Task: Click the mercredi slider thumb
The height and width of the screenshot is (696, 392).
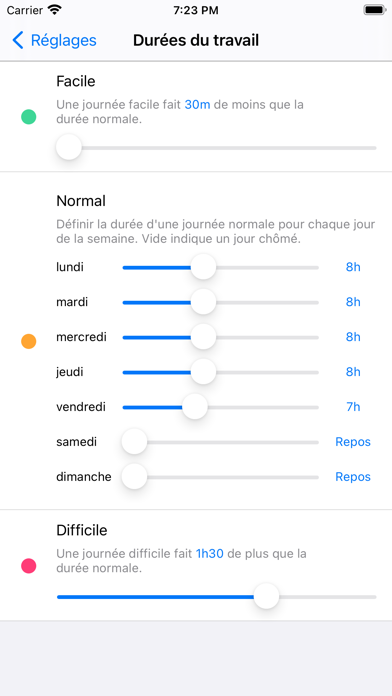Action: (x=203, y=337)
